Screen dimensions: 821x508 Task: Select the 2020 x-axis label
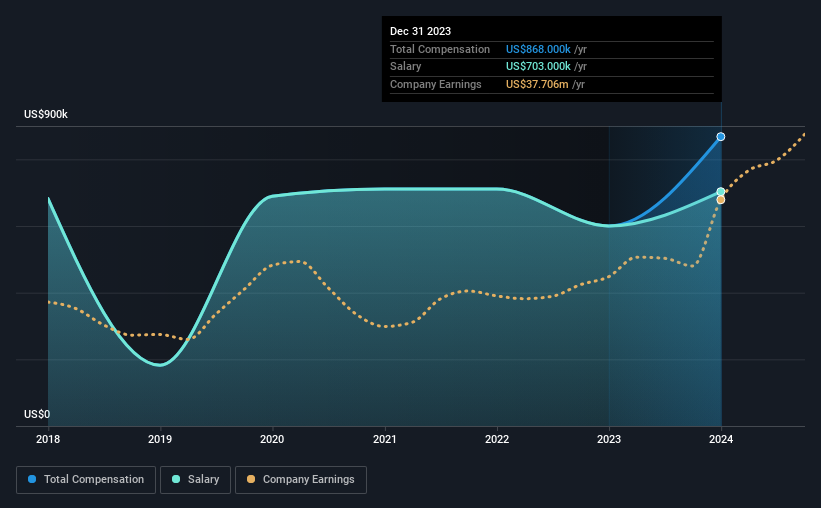click(272, 439)
